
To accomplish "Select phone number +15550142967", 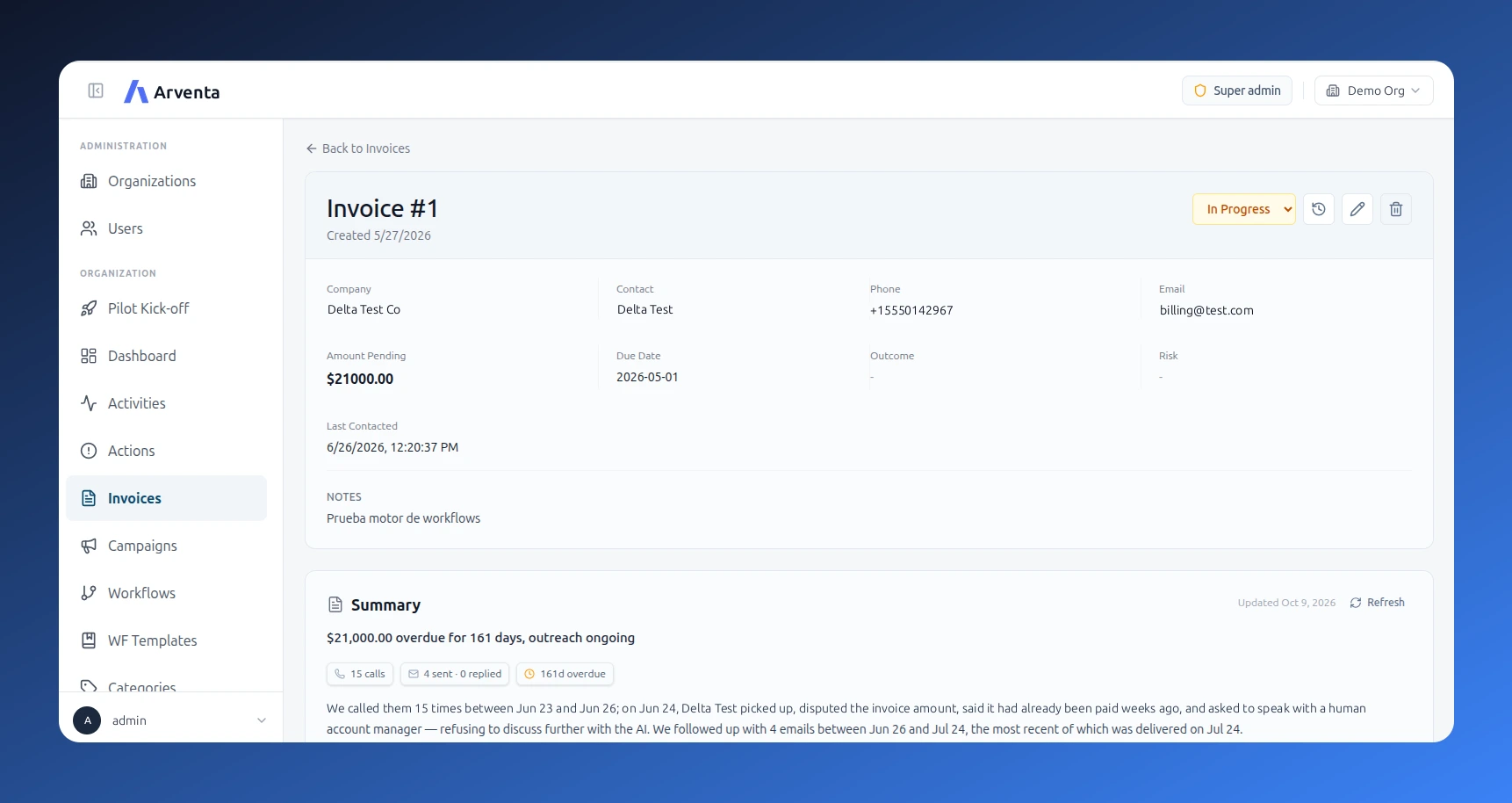I will (x=911, y=310).
